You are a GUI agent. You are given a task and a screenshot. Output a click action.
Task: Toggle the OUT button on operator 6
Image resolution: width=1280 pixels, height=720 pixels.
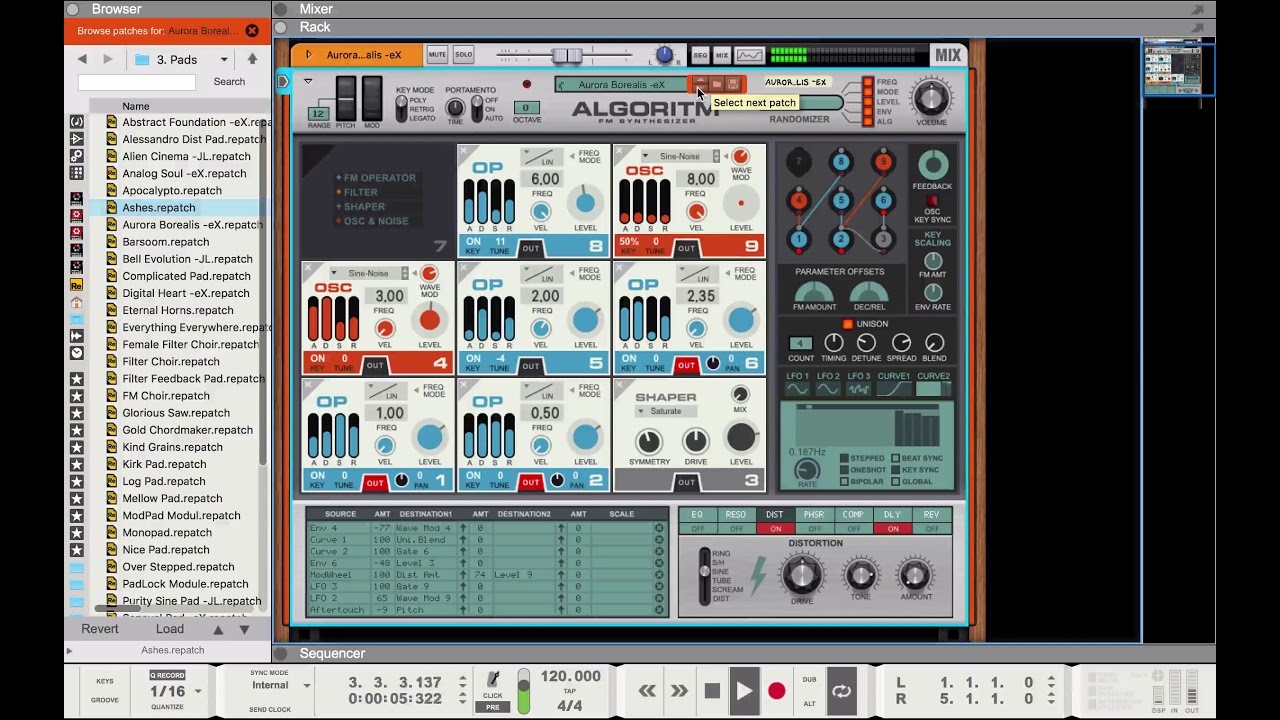tap(686, 365)
